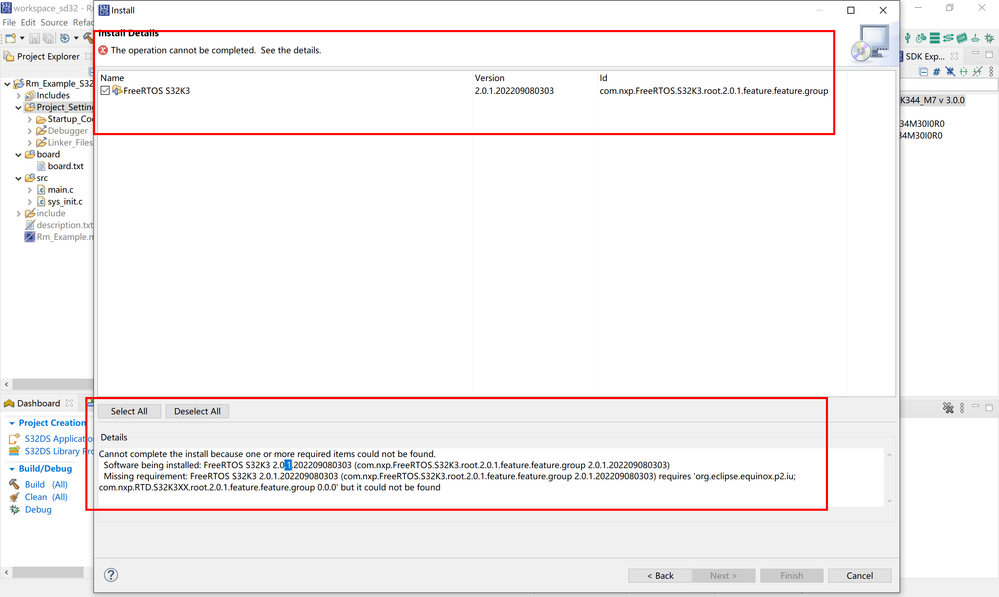Expand the Startup_Code folder
Screen dimensions: 999x597
tap(29, 119)
